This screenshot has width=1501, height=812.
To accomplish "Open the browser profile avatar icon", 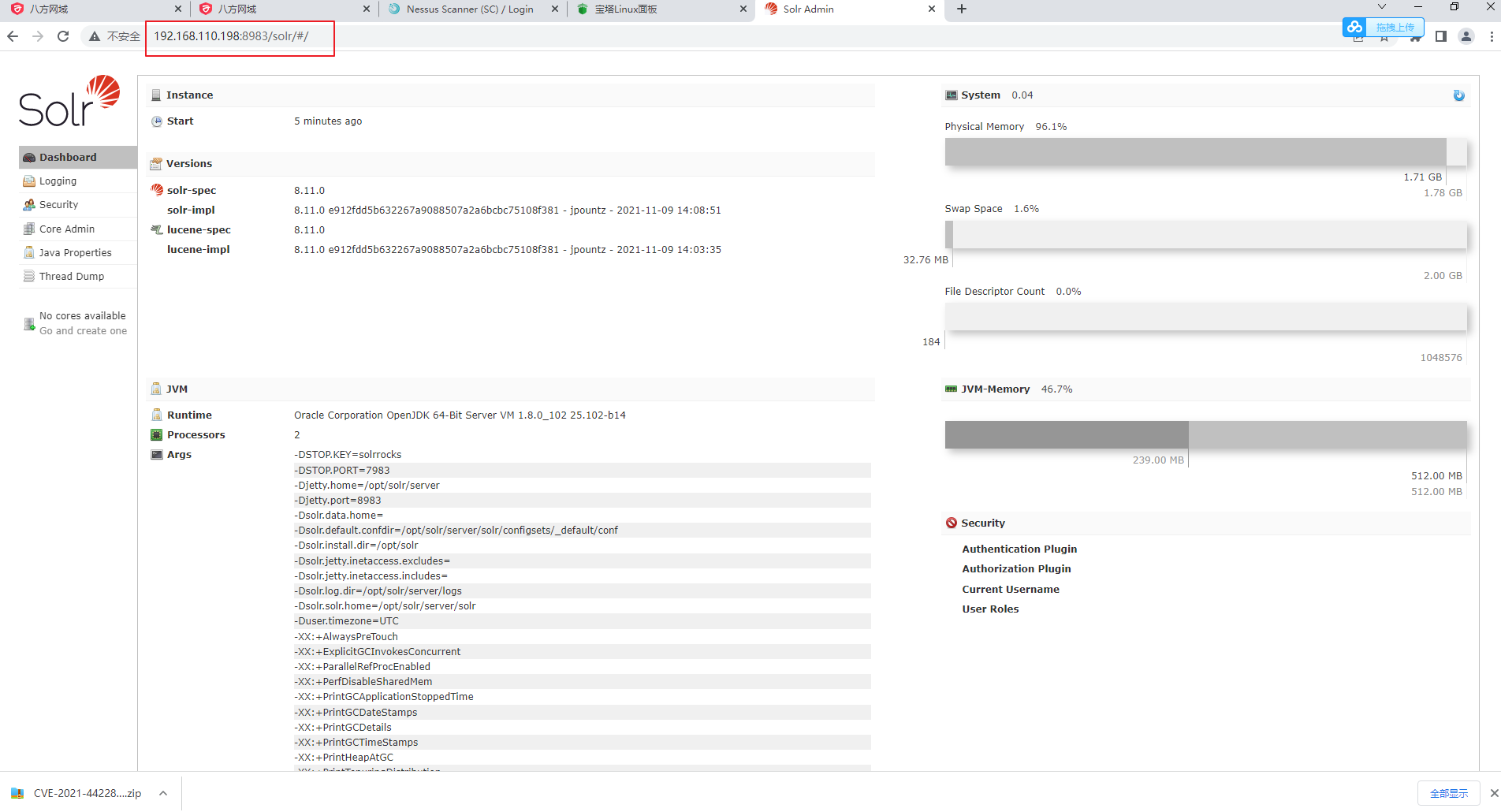I will point(1466,36).
